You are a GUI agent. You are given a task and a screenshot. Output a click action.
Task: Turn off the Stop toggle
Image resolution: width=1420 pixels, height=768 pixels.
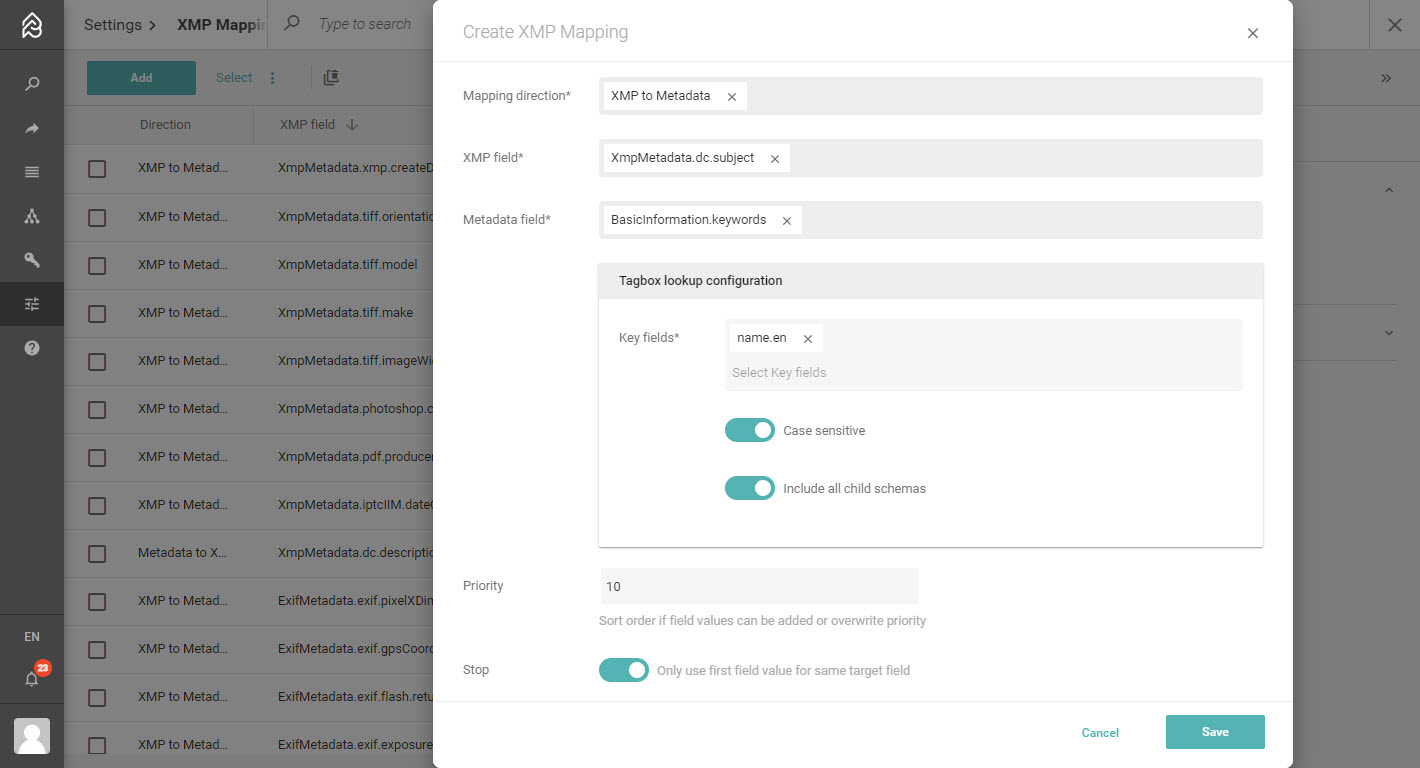623,670
